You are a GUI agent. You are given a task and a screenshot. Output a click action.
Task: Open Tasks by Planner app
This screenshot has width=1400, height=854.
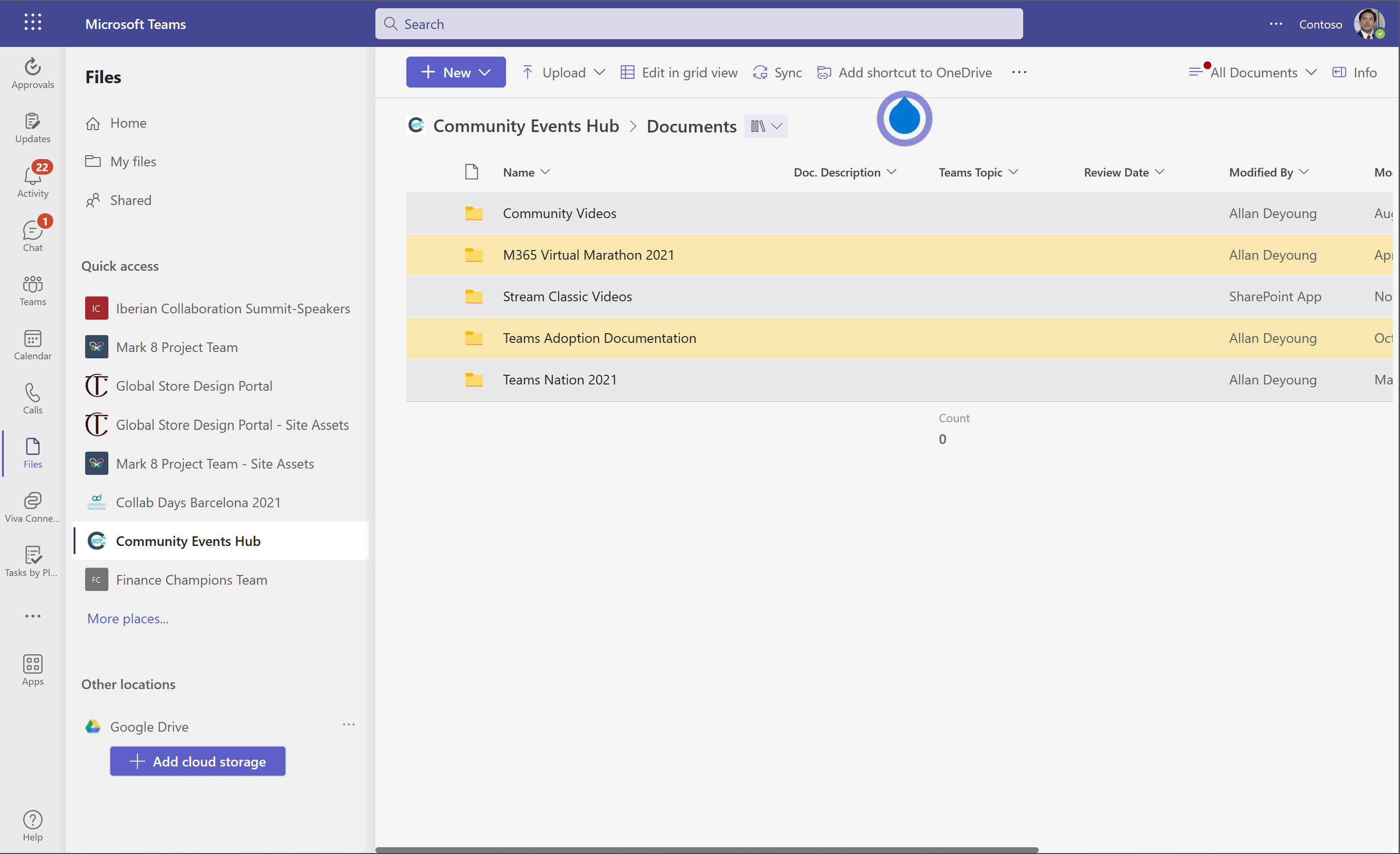(32, 561)
